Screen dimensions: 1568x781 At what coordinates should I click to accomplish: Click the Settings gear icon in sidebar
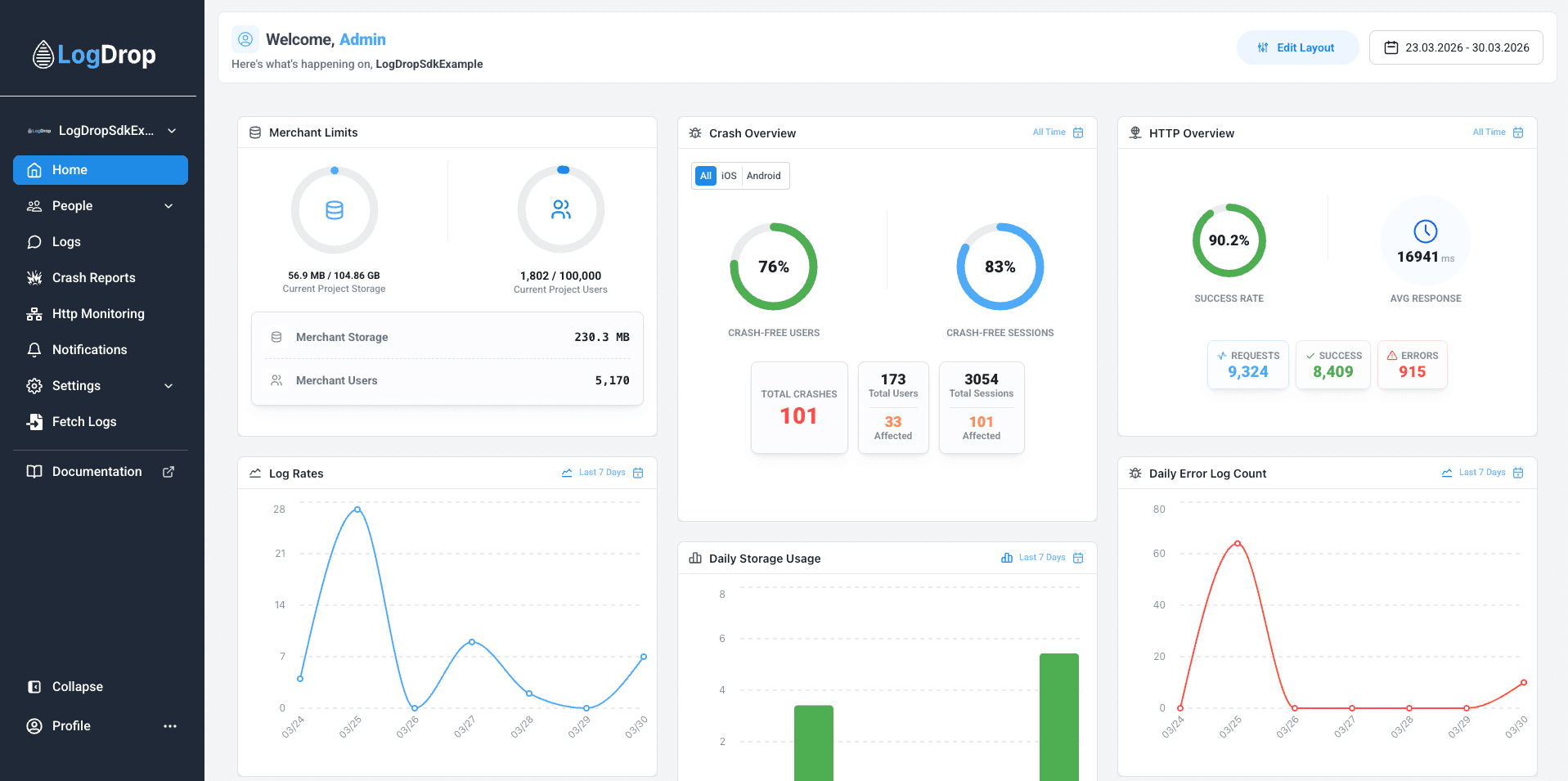34,386
